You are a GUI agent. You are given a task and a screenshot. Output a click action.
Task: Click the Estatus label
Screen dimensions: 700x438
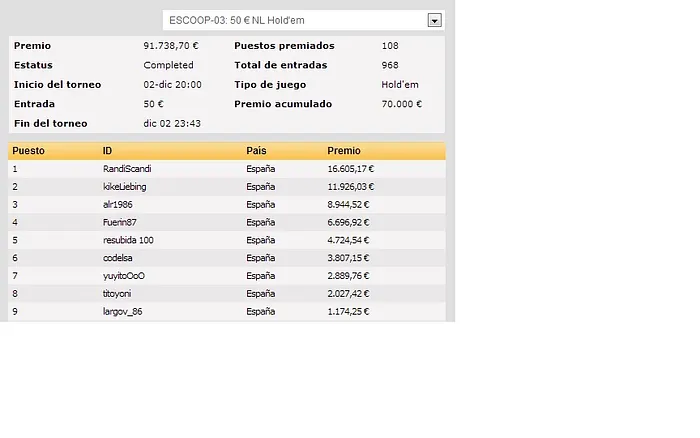pyautogui.click(x=33, y=65)
